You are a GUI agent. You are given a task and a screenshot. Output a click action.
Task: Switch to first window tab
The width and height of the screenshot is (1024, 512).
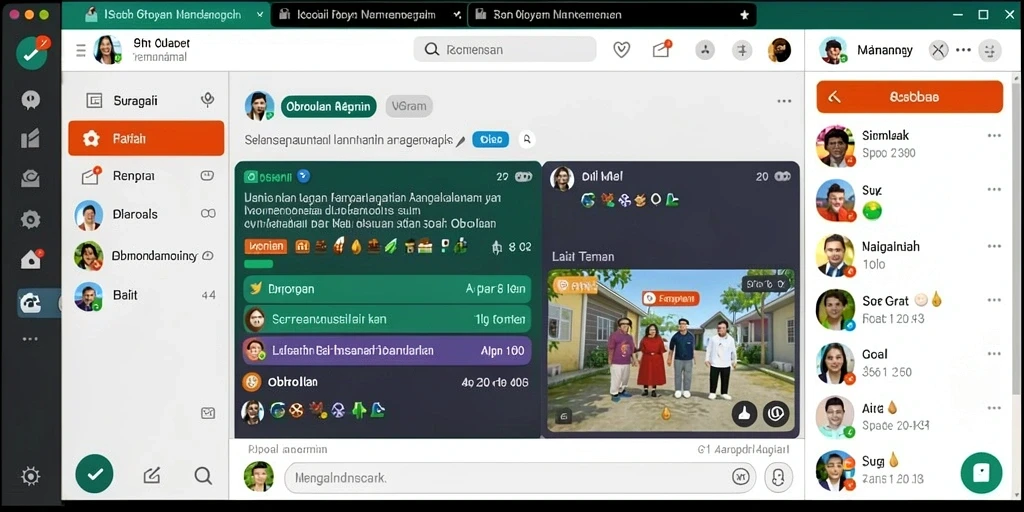(166, 15)
